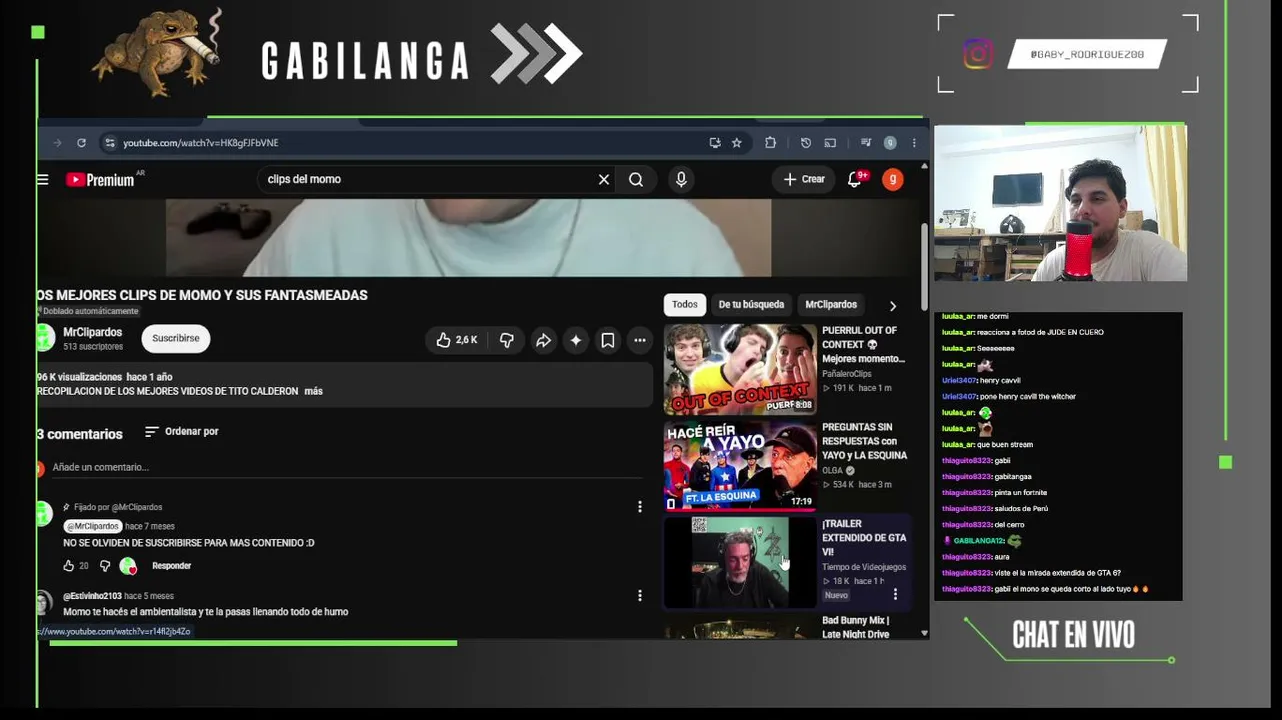Start voice search with the microphone
This screenshot has height=720, width=1282.
[x=681, y=180]
